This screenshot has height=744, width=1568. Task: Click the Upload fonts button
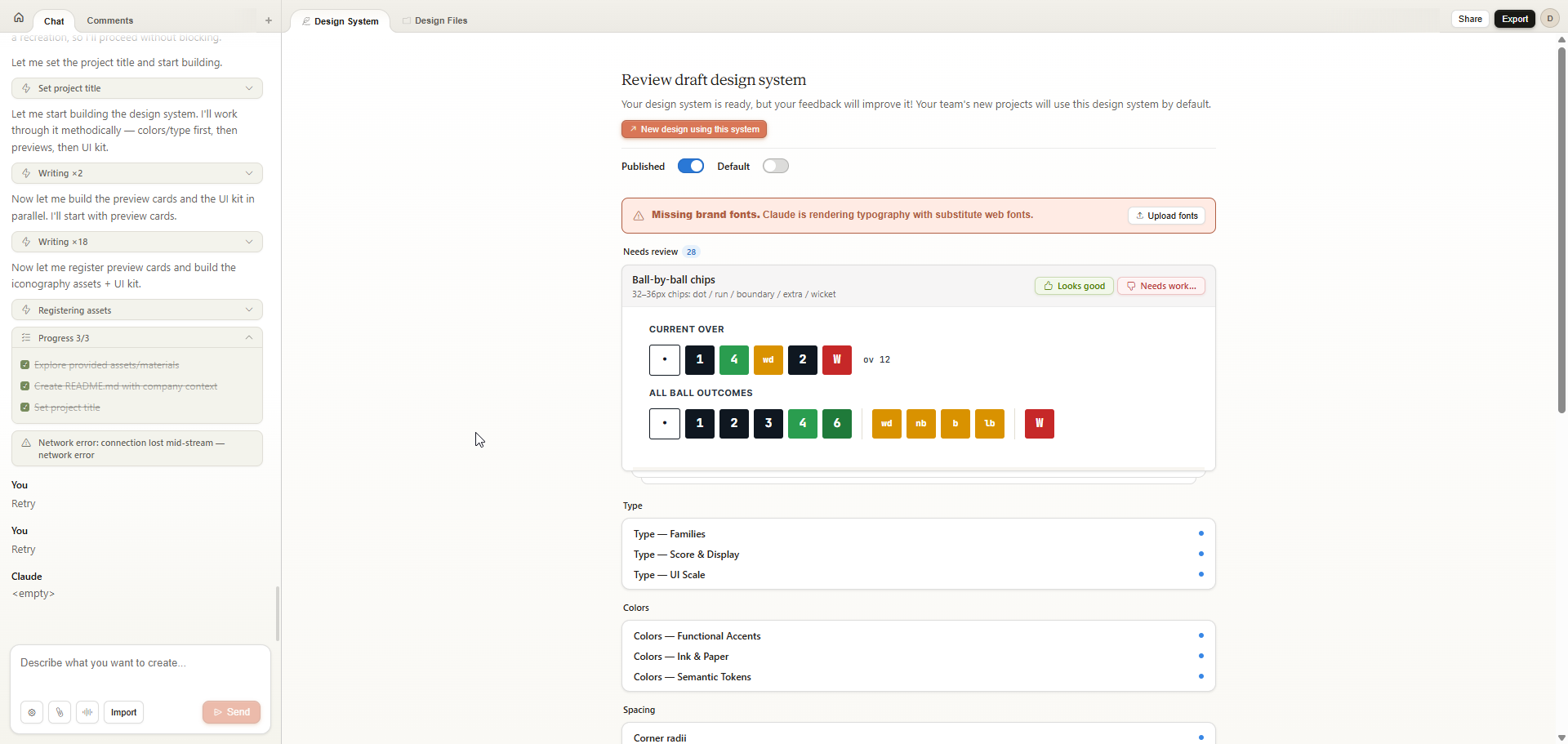click(1167, 216)
